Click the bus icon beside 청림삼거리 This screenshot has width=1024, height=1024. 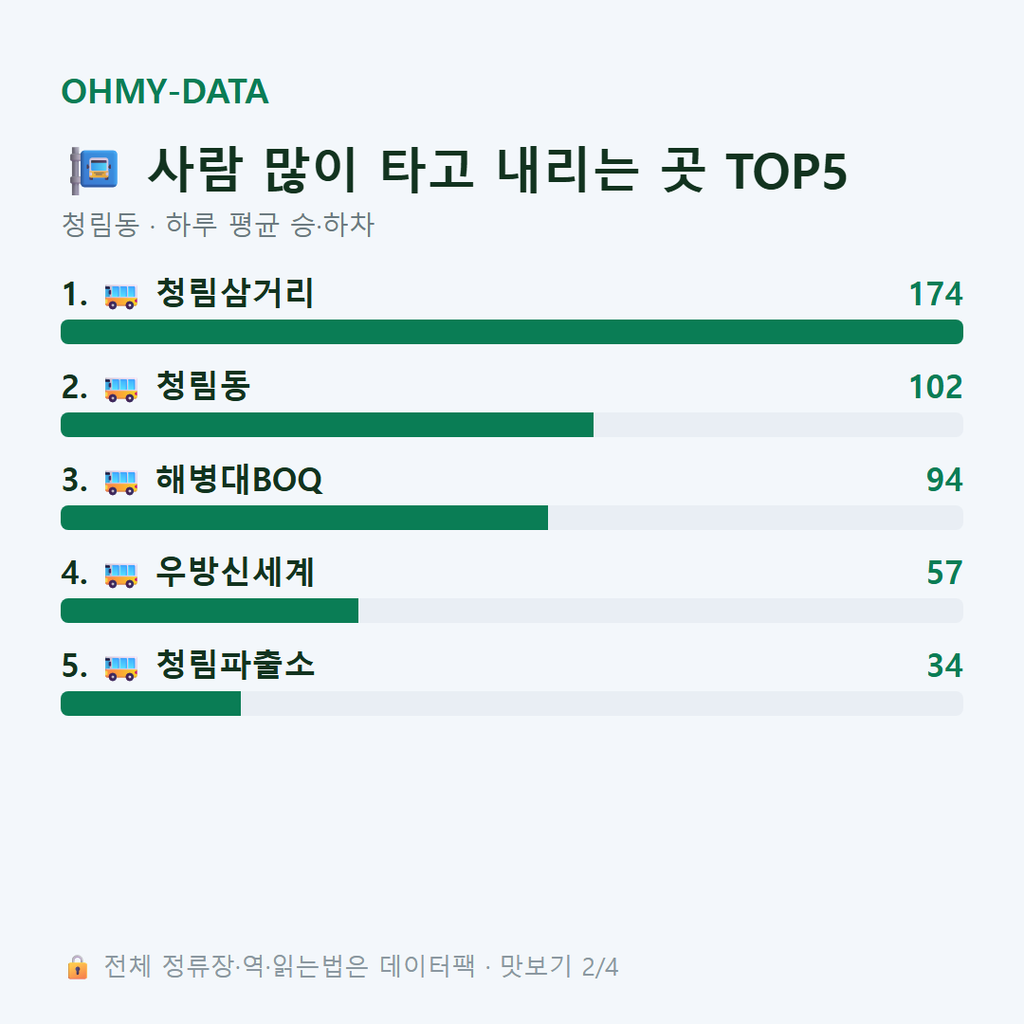[121, 296]
